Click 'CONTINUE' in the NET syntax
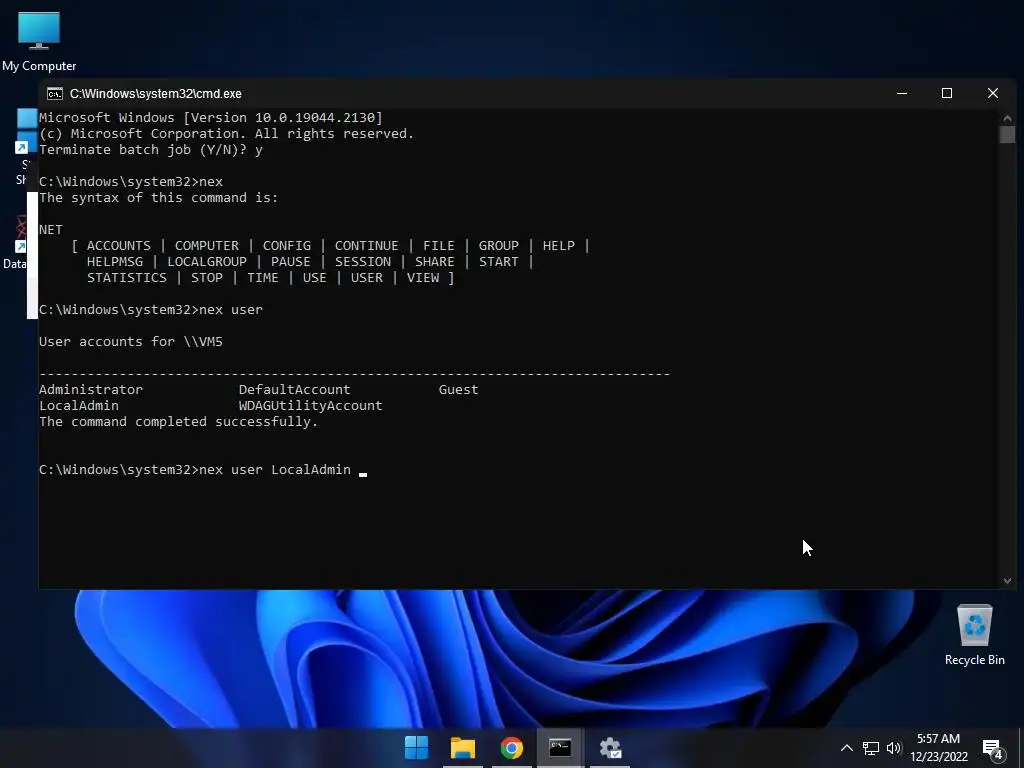 pos(366,246)
